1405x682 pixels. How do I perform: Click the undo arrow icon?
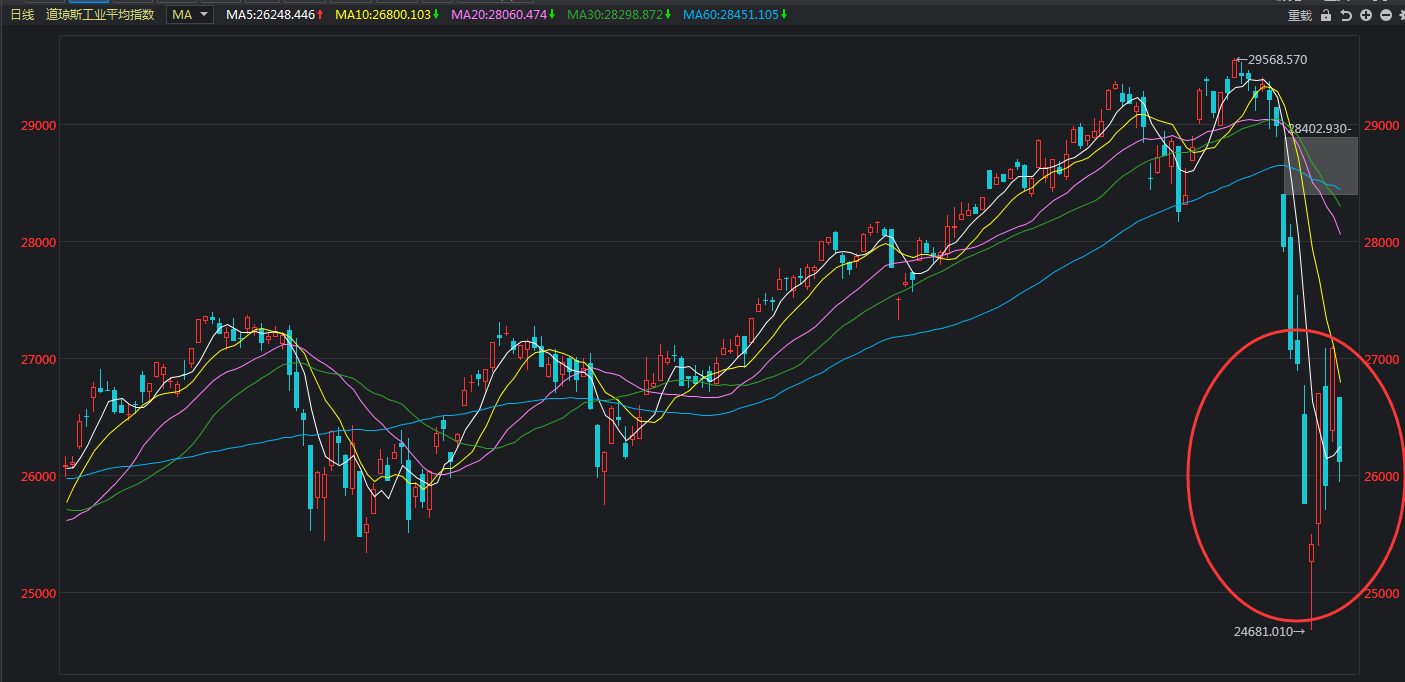[x=1346, y=15]
